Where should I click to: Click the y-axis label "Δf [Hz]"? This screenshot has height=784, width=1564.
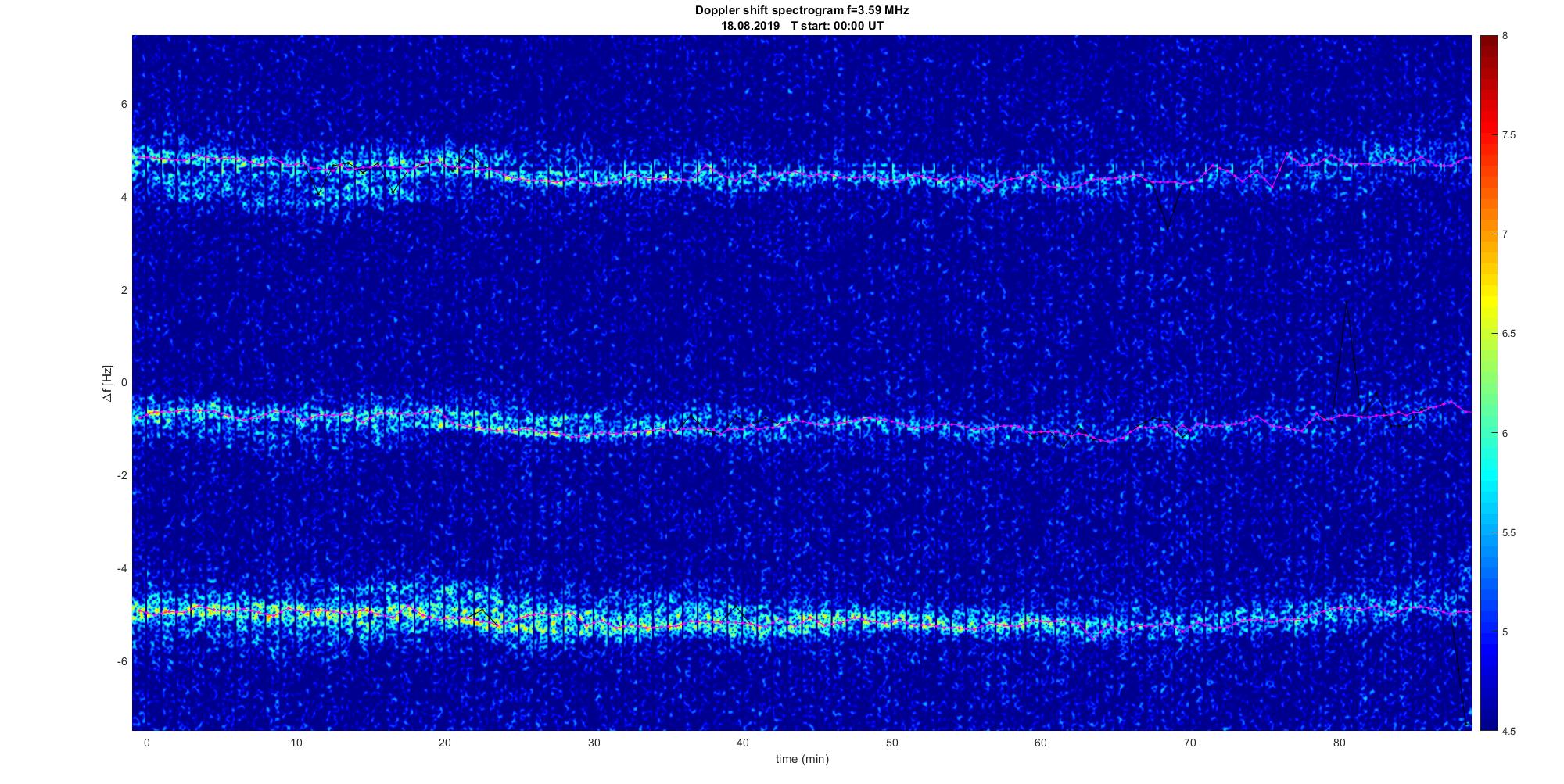click(108, 383)
